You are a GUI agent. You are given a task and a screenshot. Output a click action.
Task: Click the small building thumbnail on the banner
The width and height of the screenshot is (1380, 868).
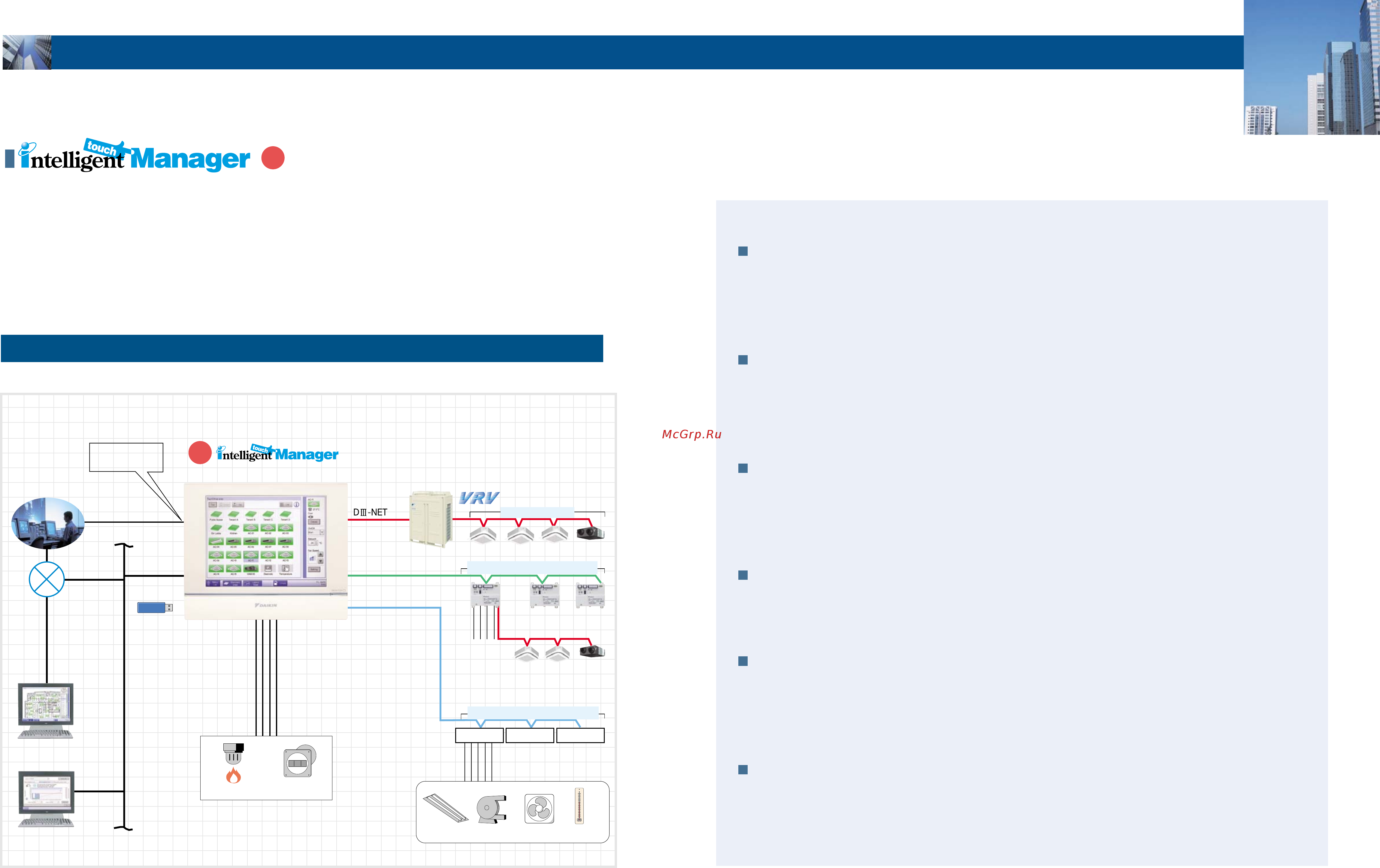[26, 52]
